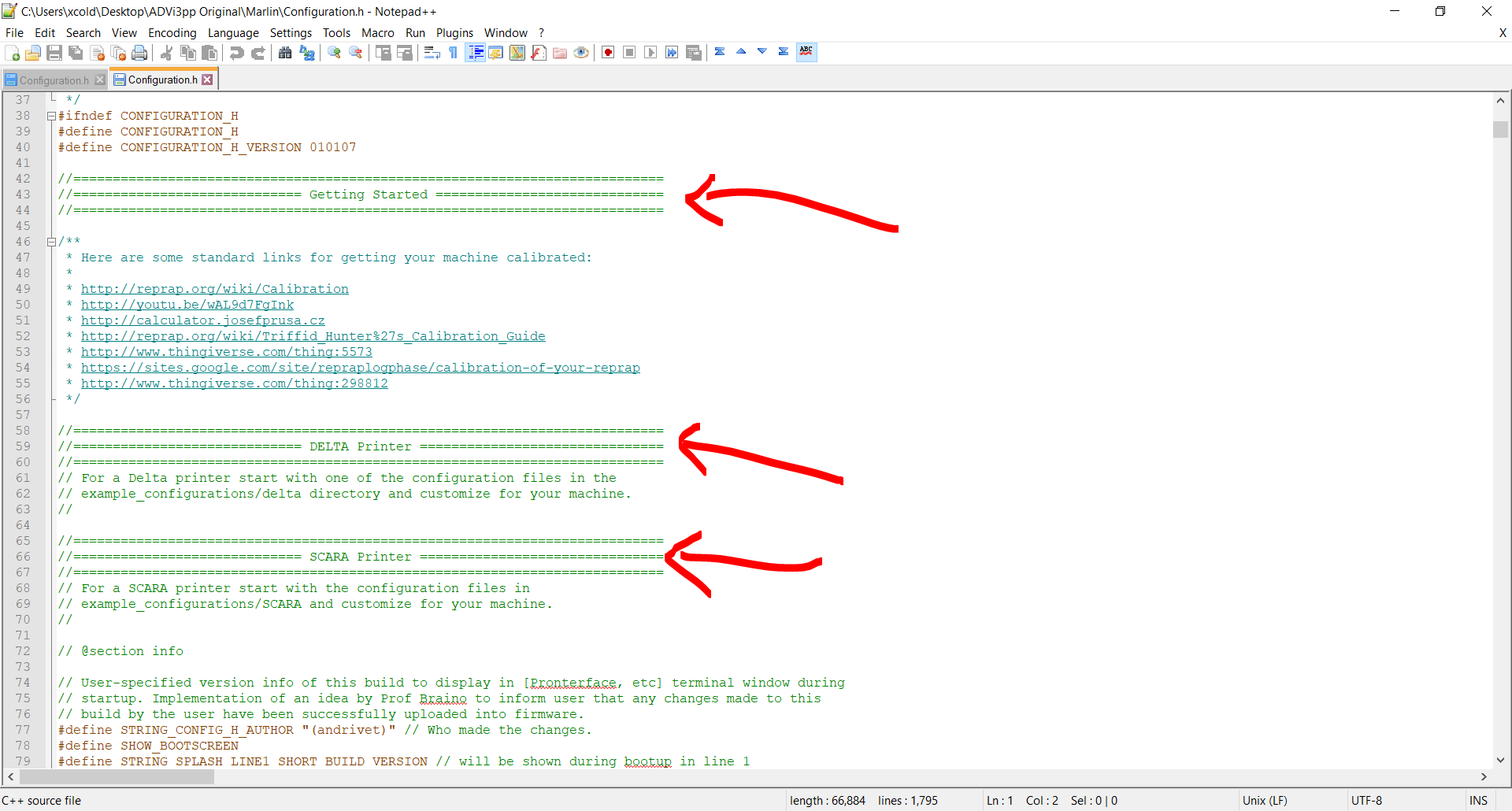Click the plugin jump-to-last arrow icon
Screen dimensions: 1512x811
[784, 52]
